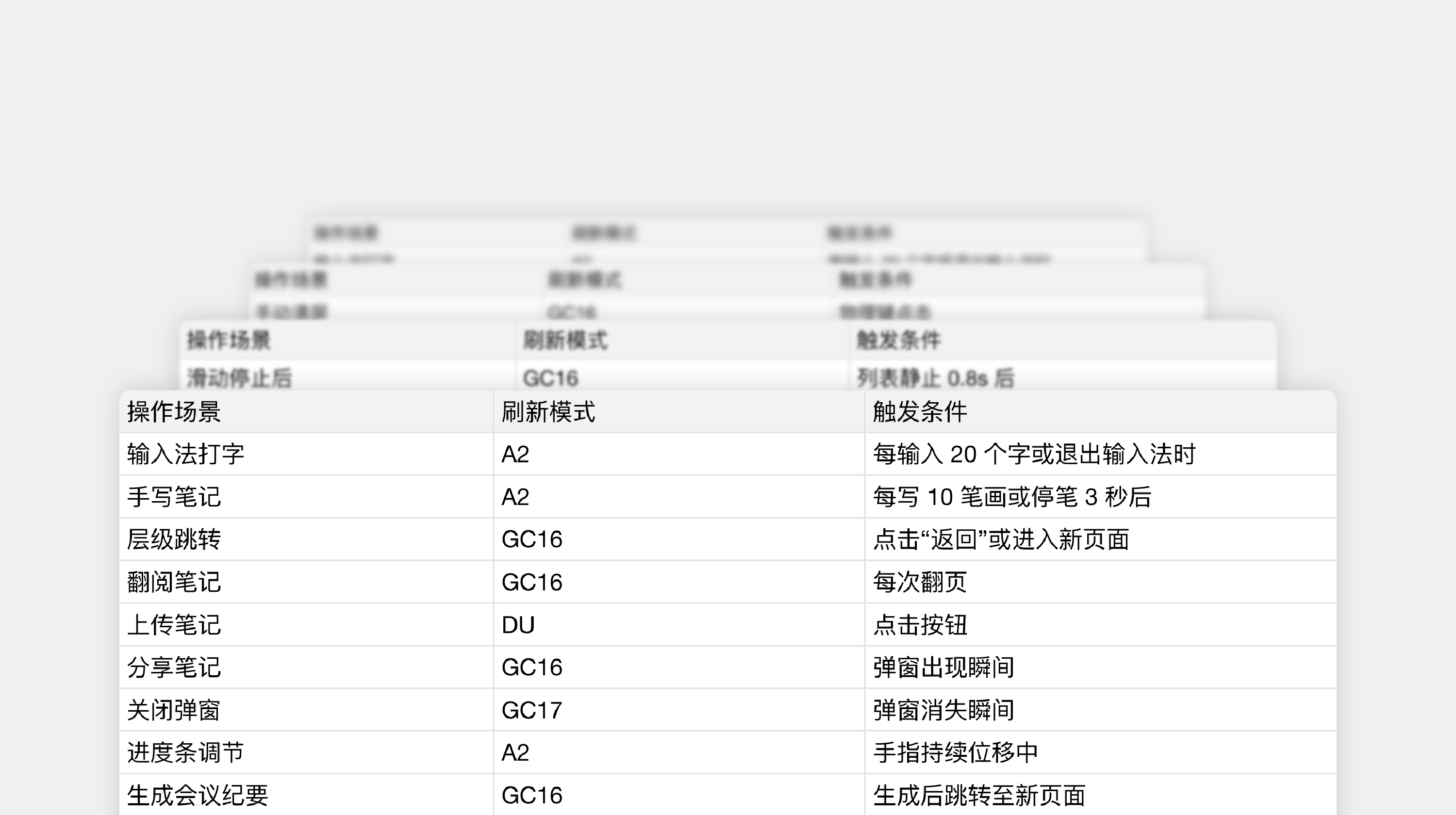Click the DU refresh mode cell
Image resolution: width=1456 pixels, height=815 pixels.
[518, 625]
